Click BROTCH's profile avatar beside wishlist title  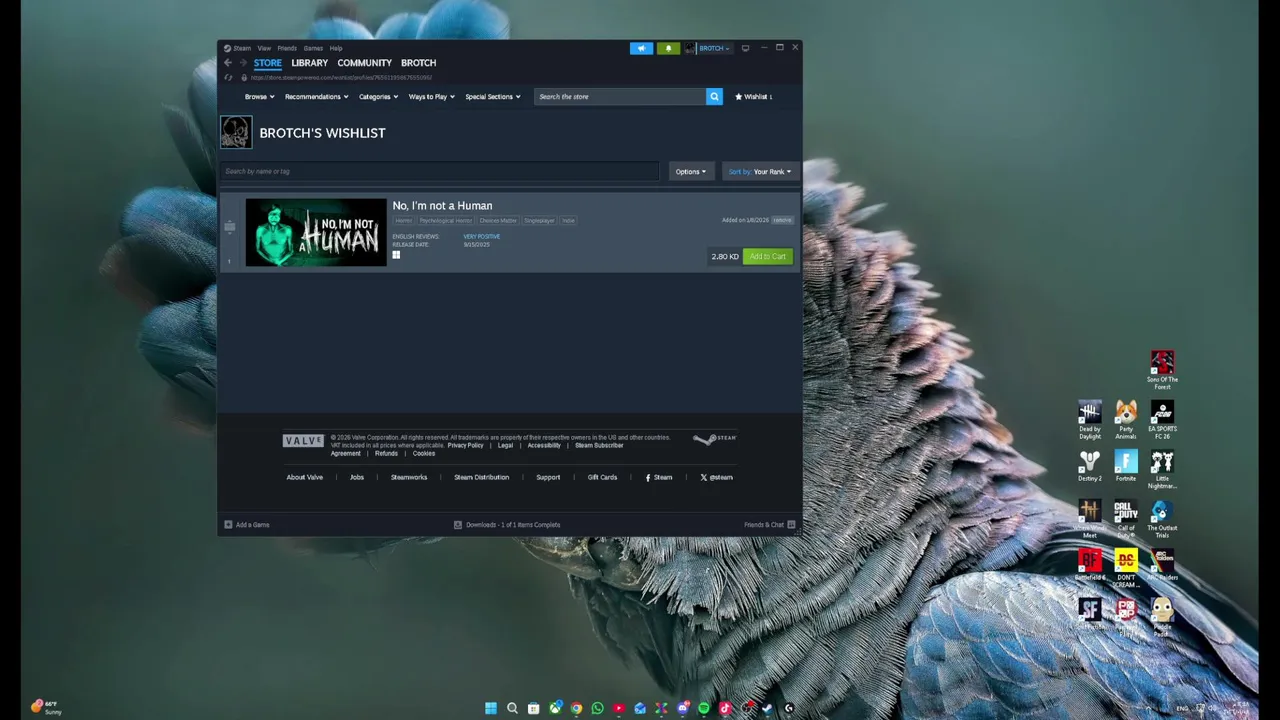[x=237, y=132]
